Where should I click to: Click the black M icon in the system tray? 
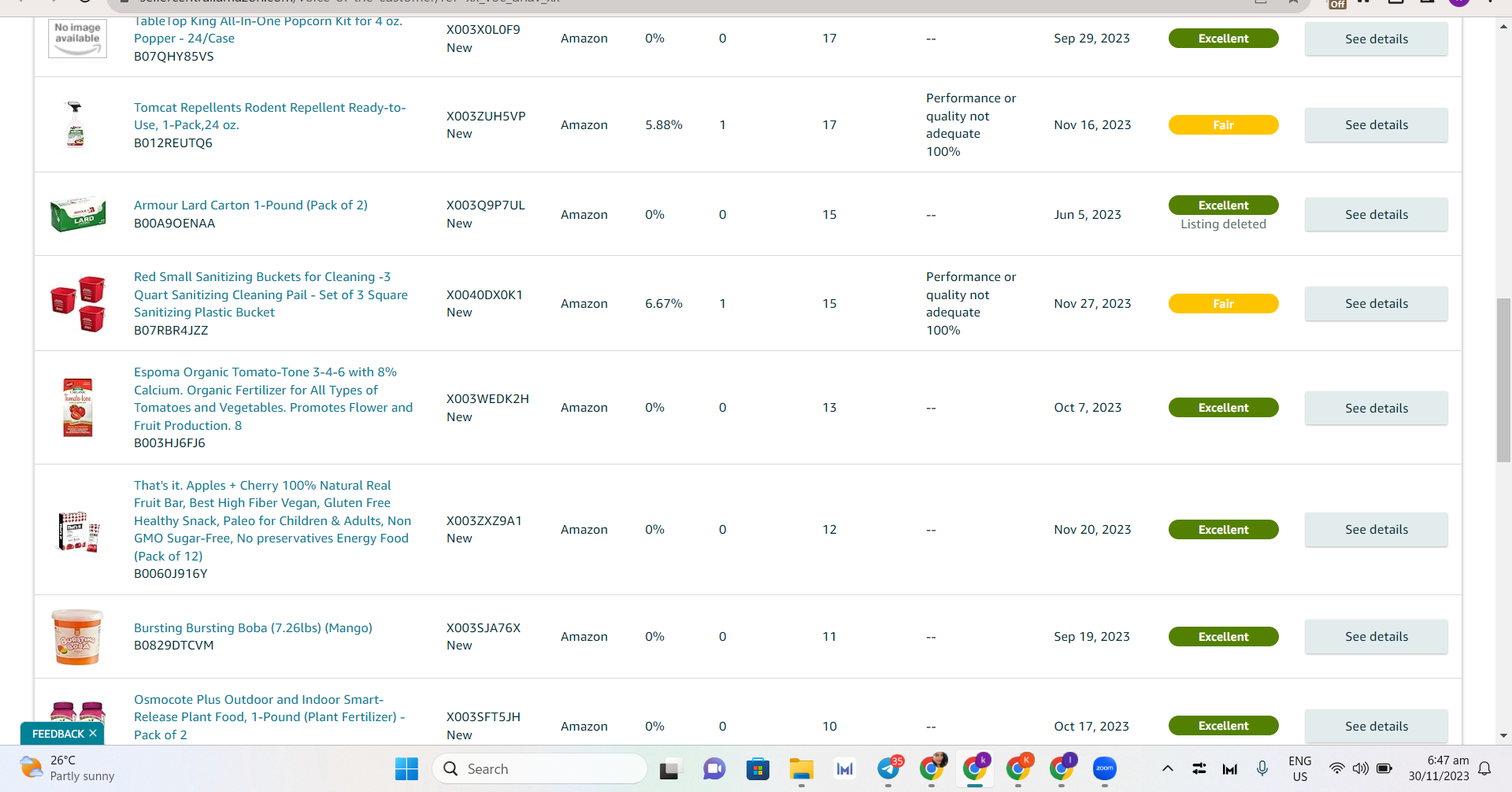point(1230,769)
